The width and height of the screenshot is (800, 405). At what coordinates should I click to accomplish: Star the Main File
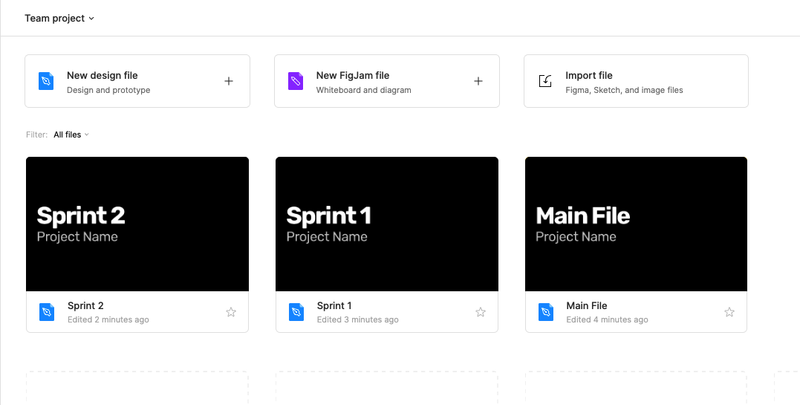[730, 312]
